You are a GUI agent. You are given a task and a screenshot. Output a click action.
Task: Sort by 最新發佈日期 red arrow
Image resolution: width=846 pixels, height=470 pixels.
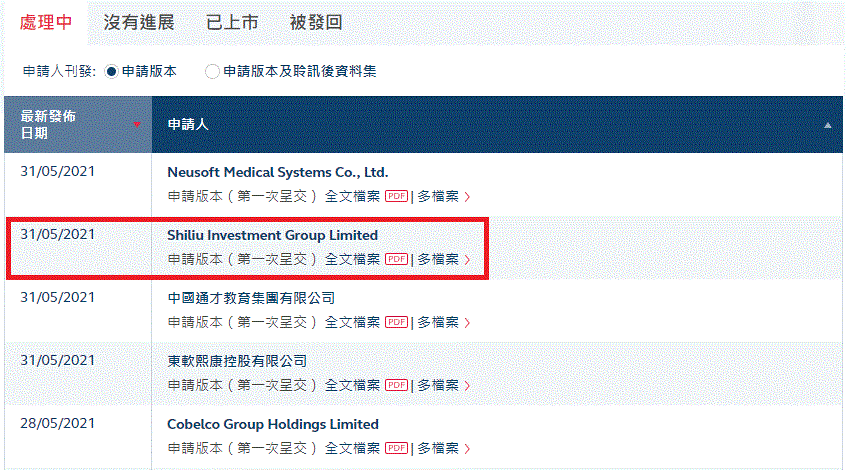click(x=137, y=125)
